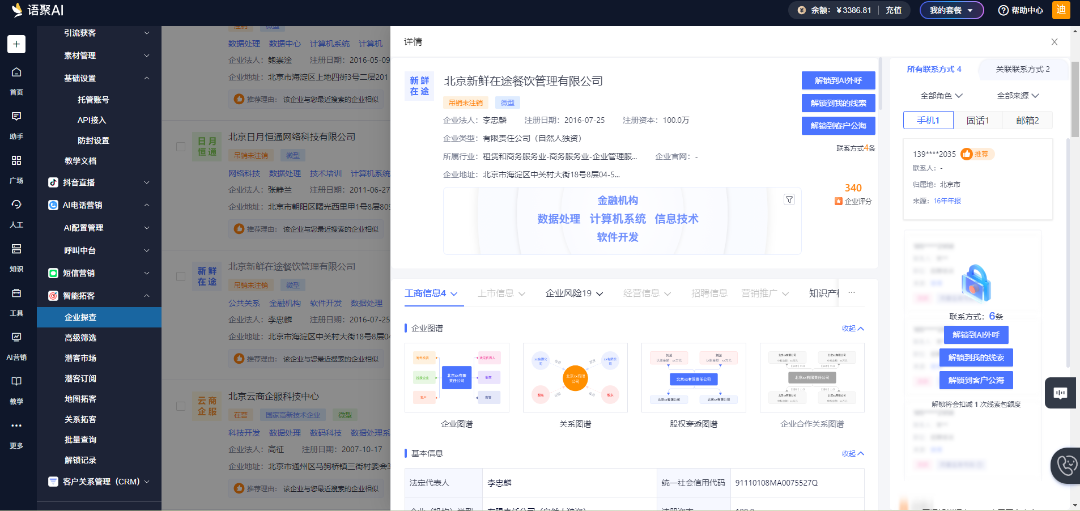The width and height of the screenshot is (1080, 511).
Task: Switch to the 固话1 contact tab
Action: 977,120
